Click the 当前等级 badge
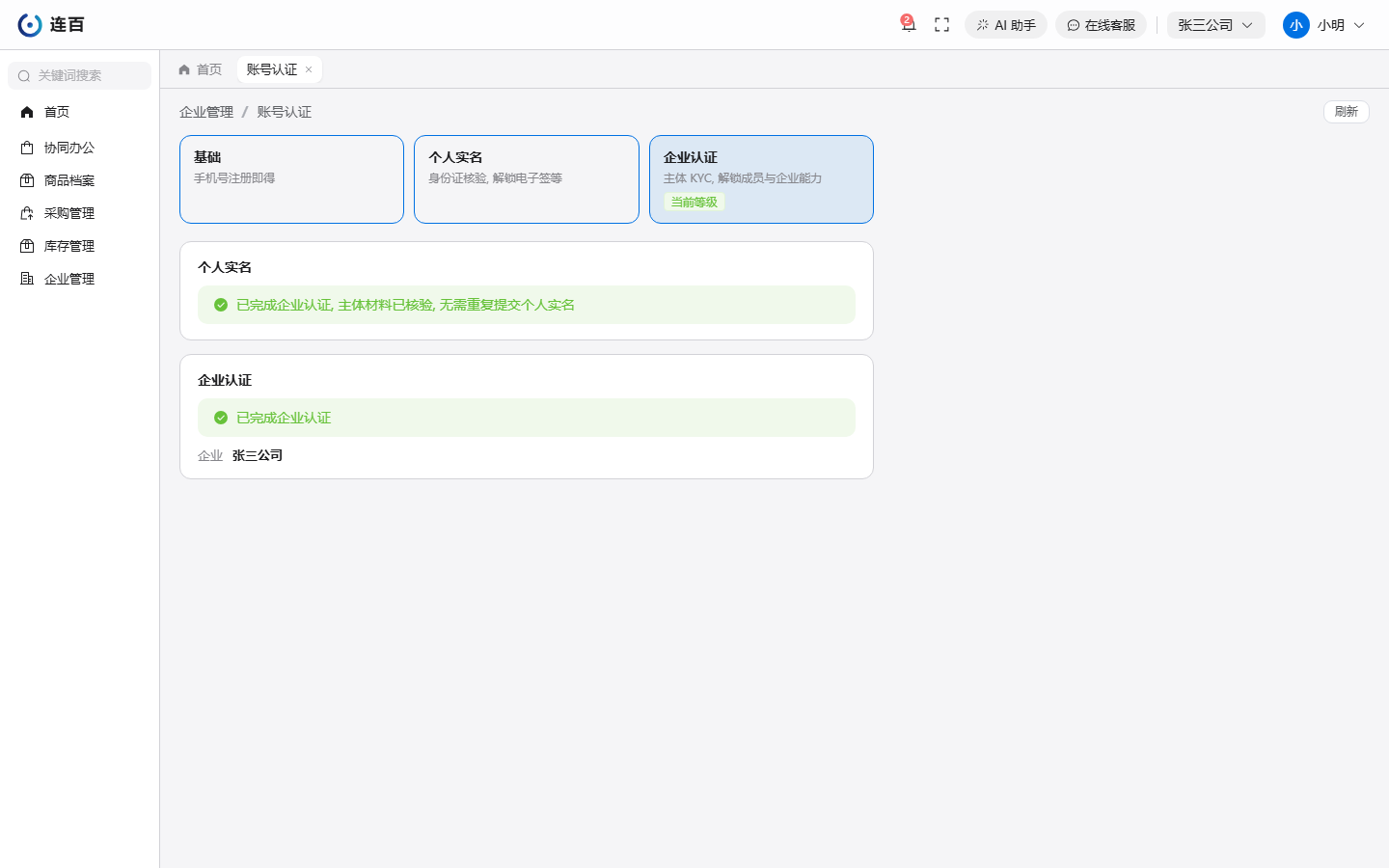This screenshot has width=1389, height=868. pos(694,202)
